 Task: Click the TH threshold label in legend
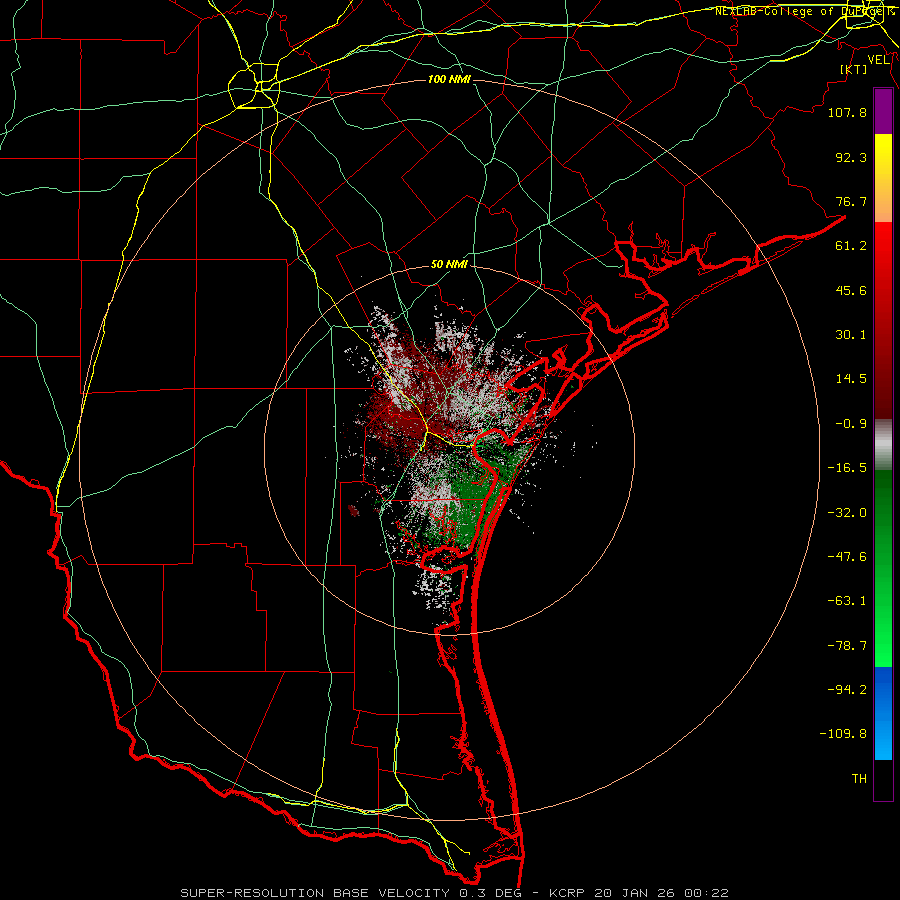click(x=859, y=779)
